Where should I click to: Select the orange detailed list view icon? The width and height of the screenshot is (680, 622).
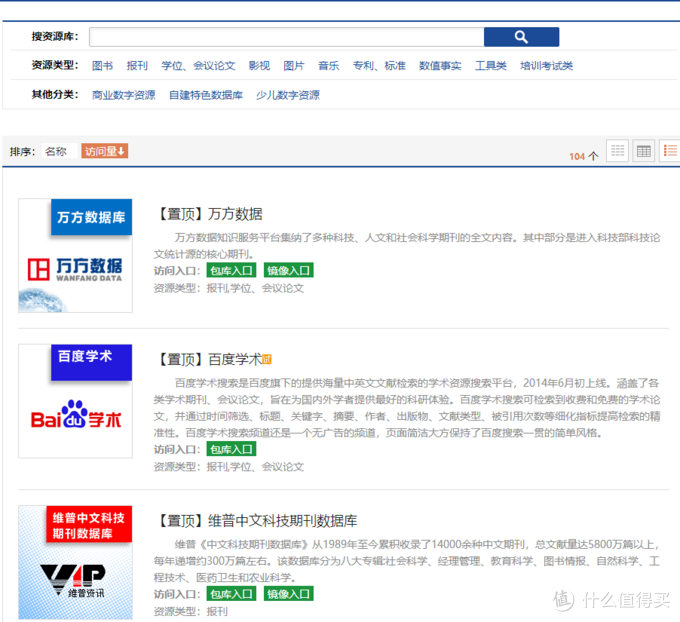[x=669, y=151]
